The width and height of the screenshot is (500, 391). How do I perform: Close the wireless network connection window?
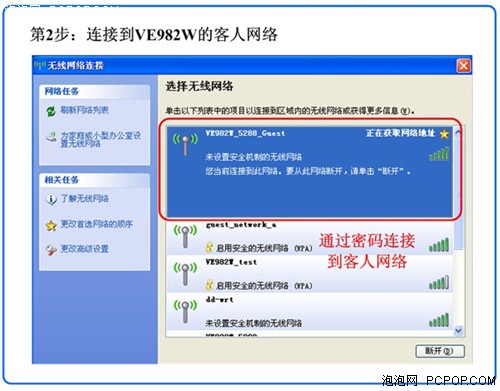click(x=464, y=65)
